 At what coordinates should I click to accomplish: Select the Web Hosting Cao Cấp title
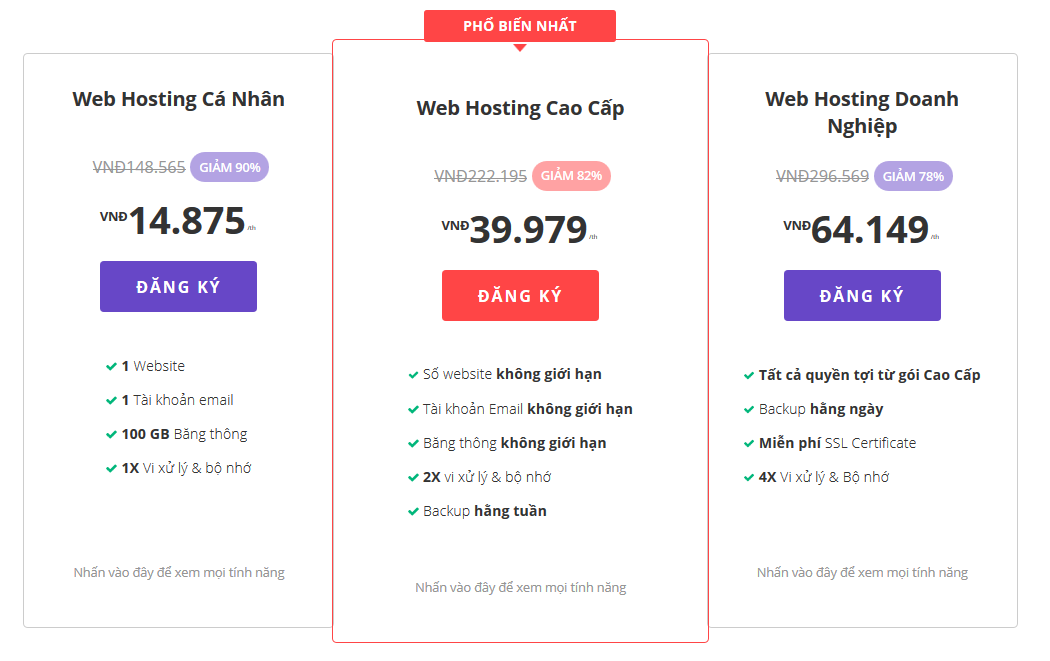[x=520, y=108]
